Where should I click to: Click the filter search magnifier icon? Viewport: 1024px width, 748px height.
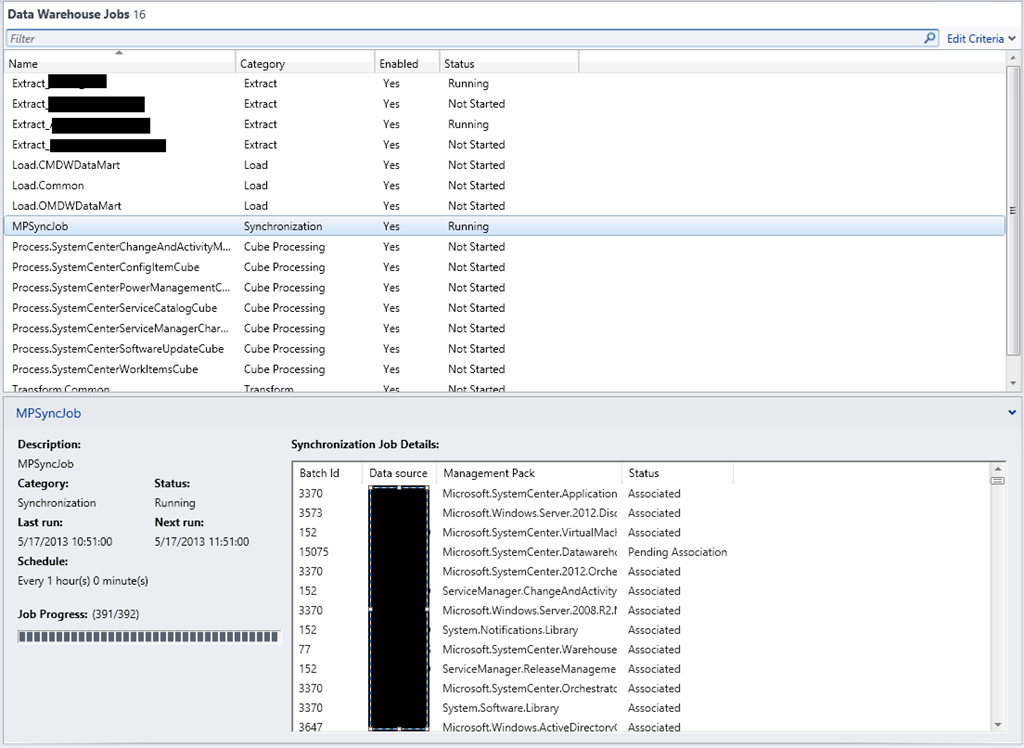931,39
